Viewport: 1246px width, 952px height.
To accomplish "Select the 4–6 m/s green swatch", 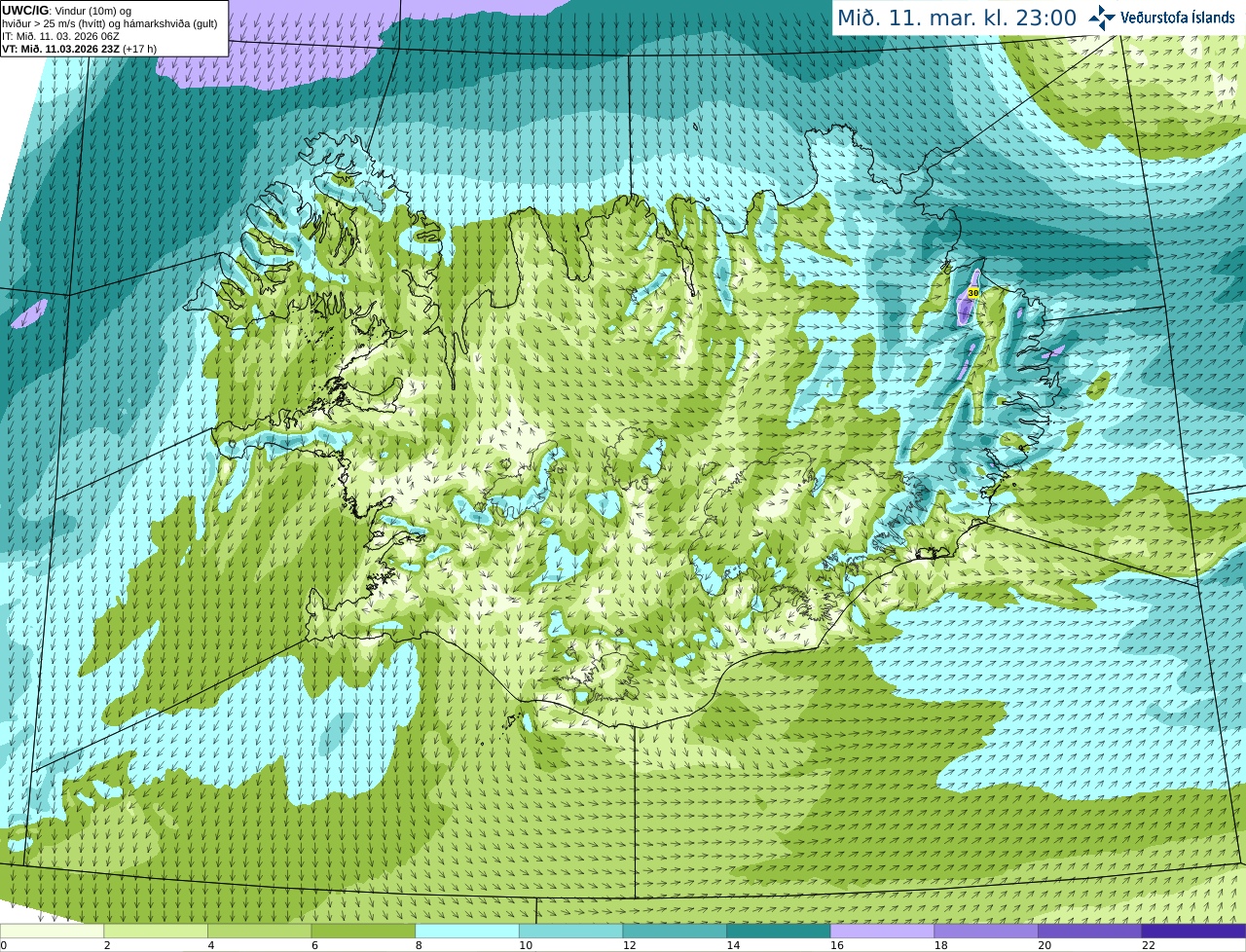I will (260, 931).
